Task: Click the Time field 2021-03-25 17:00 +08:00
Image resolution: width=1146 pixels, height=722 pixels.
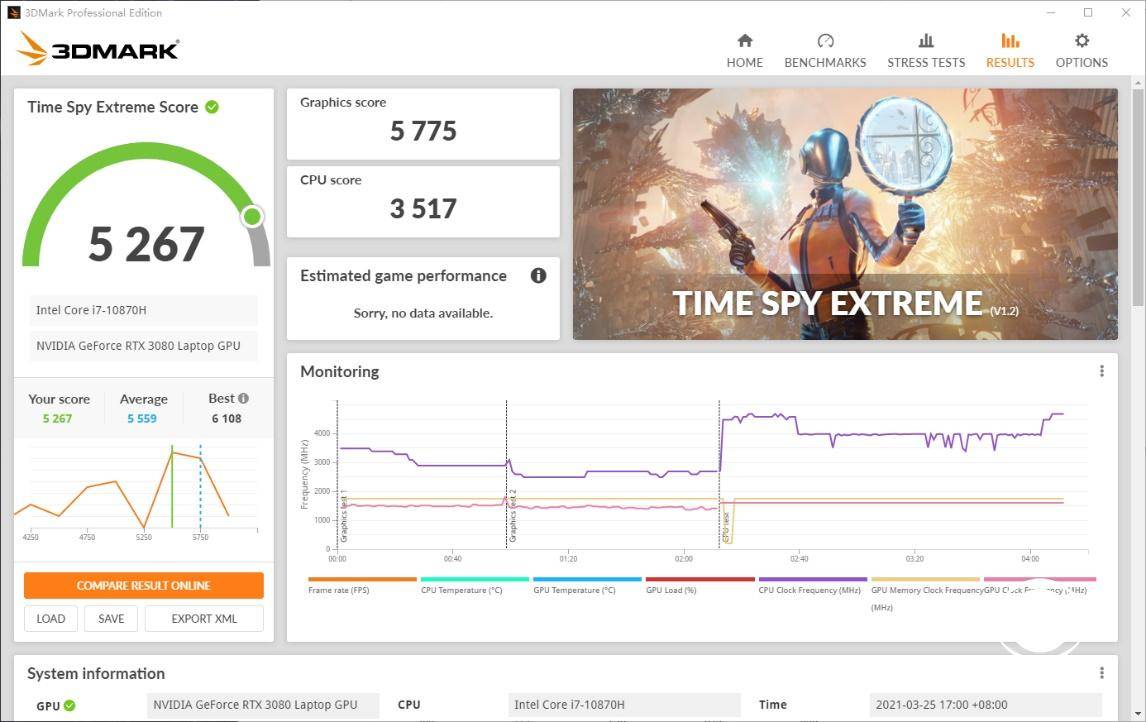Action: [985, 704]
